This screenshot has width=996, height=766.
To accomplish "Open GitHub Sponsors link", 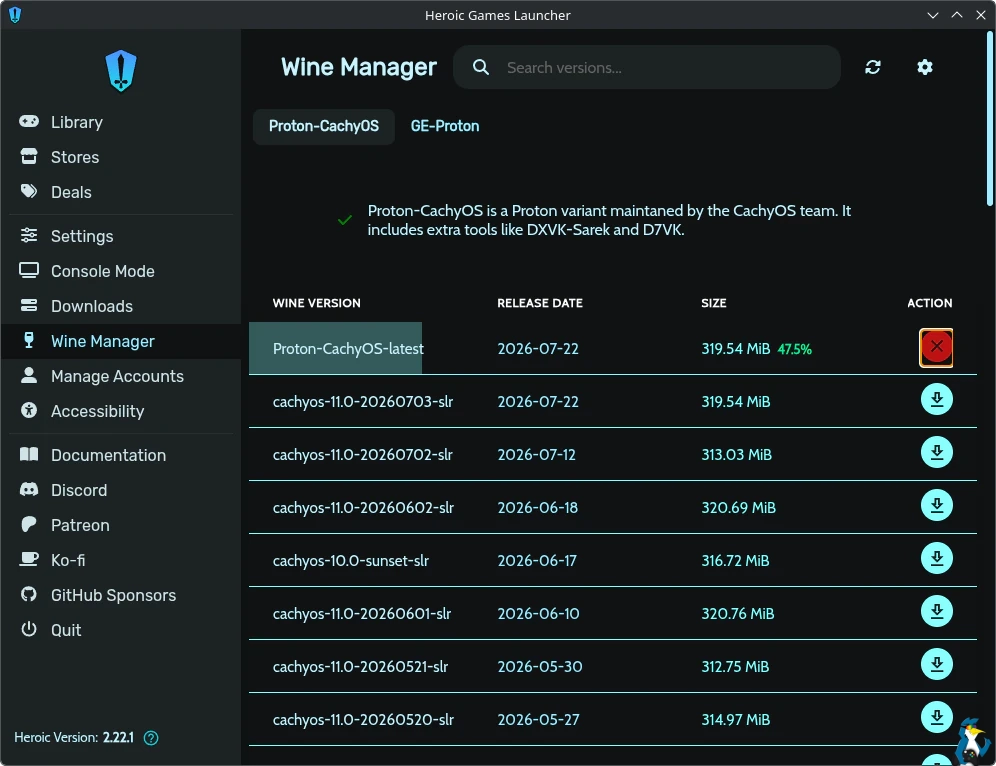I will point(121,595).
